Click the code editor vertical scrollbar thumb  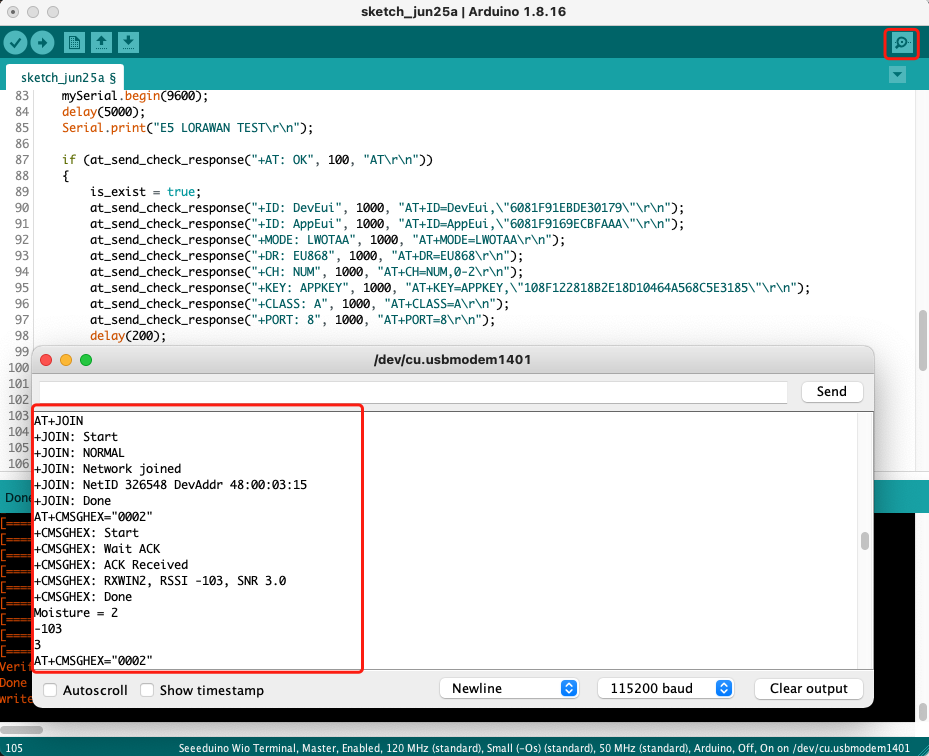pos(922,341)
